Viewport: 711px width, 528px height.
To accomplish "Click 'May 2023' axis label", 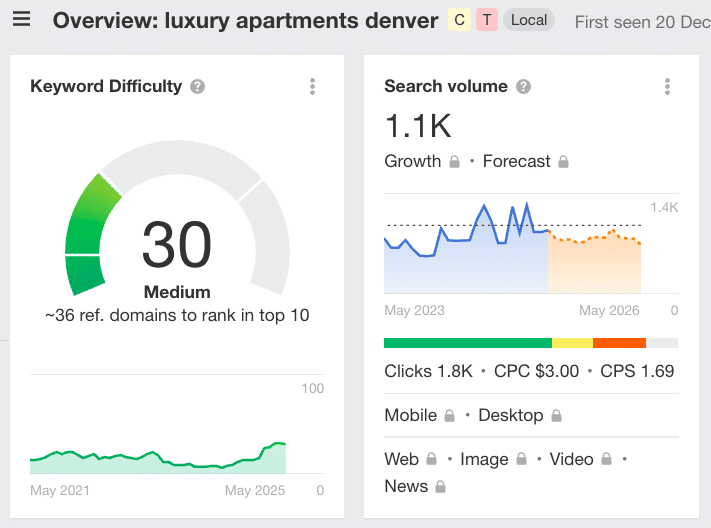I will pos(414,310).
